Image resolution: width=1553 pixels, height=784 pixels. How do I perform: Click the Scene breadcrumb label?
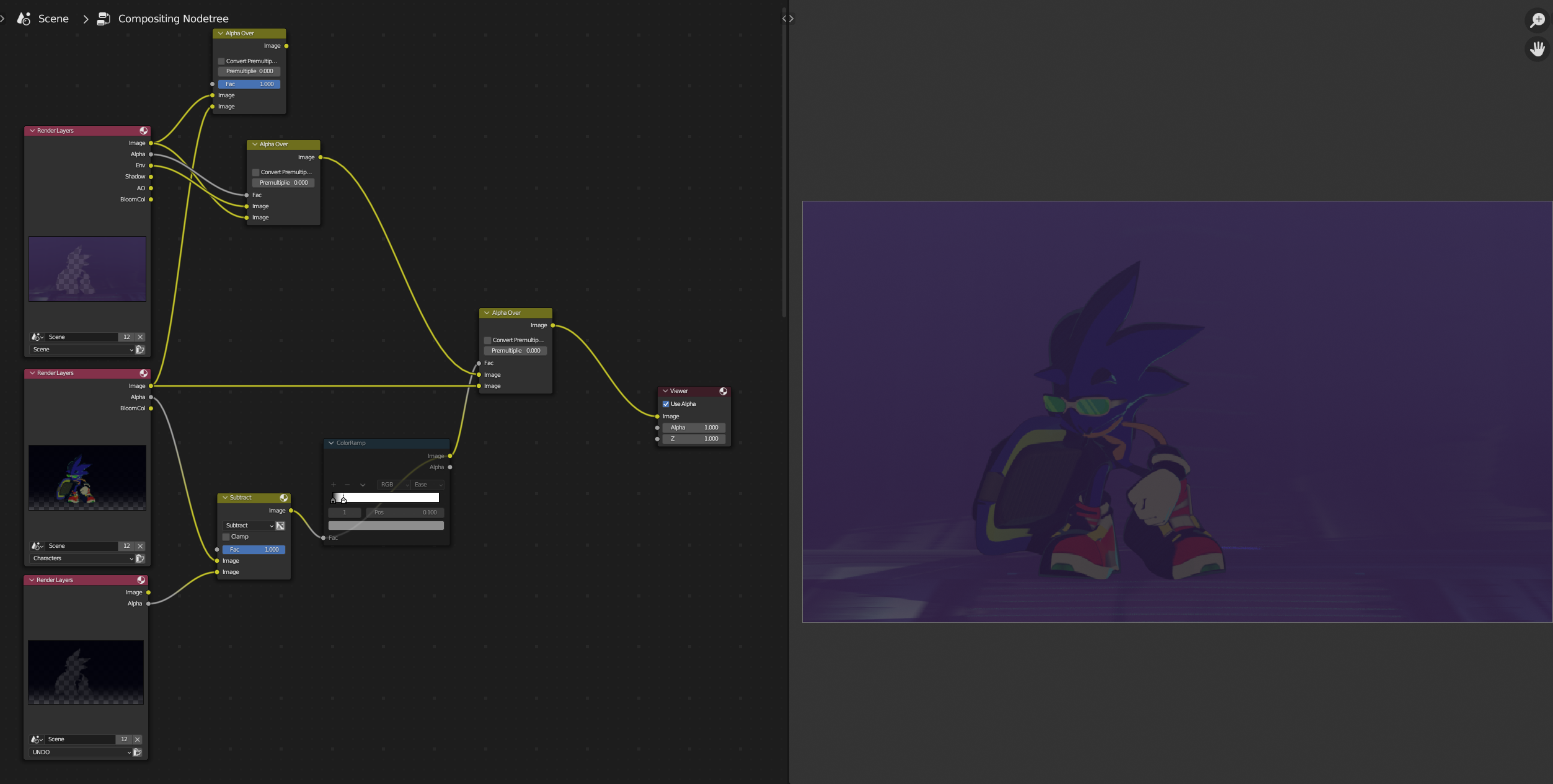53,19
